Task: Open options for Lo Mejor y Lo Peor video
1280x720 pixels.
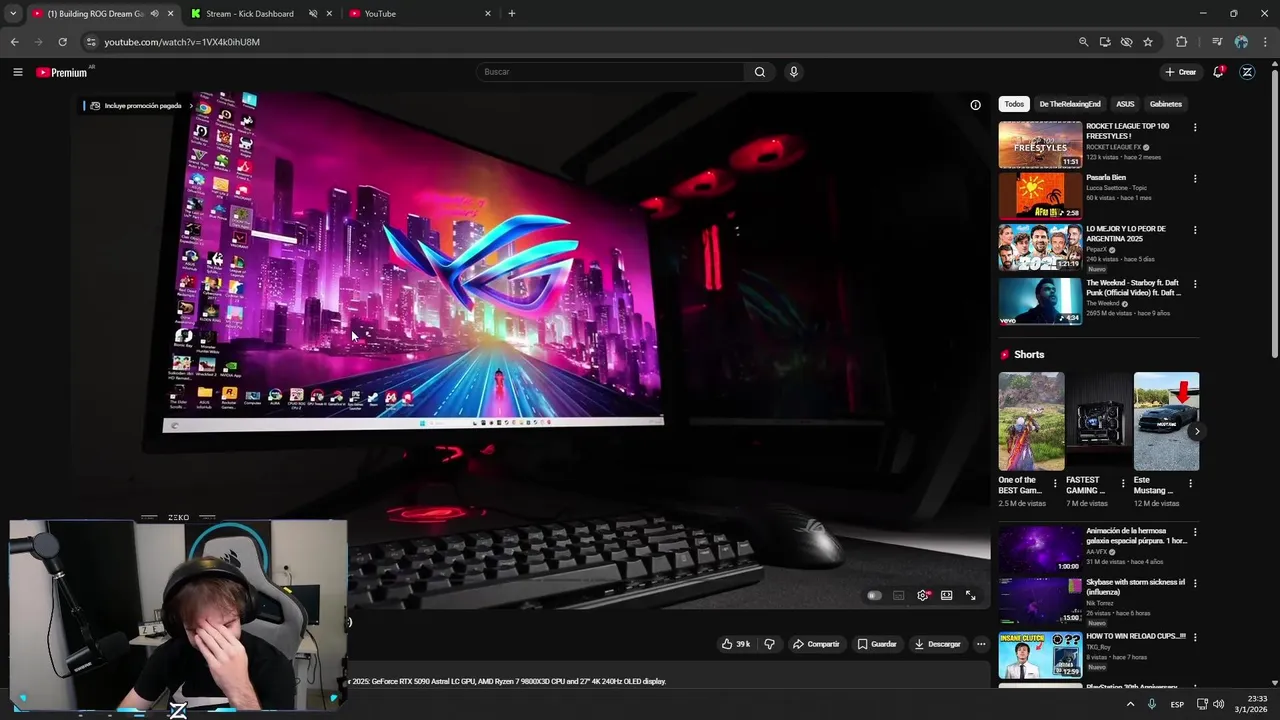Action: pos(1195,230)
